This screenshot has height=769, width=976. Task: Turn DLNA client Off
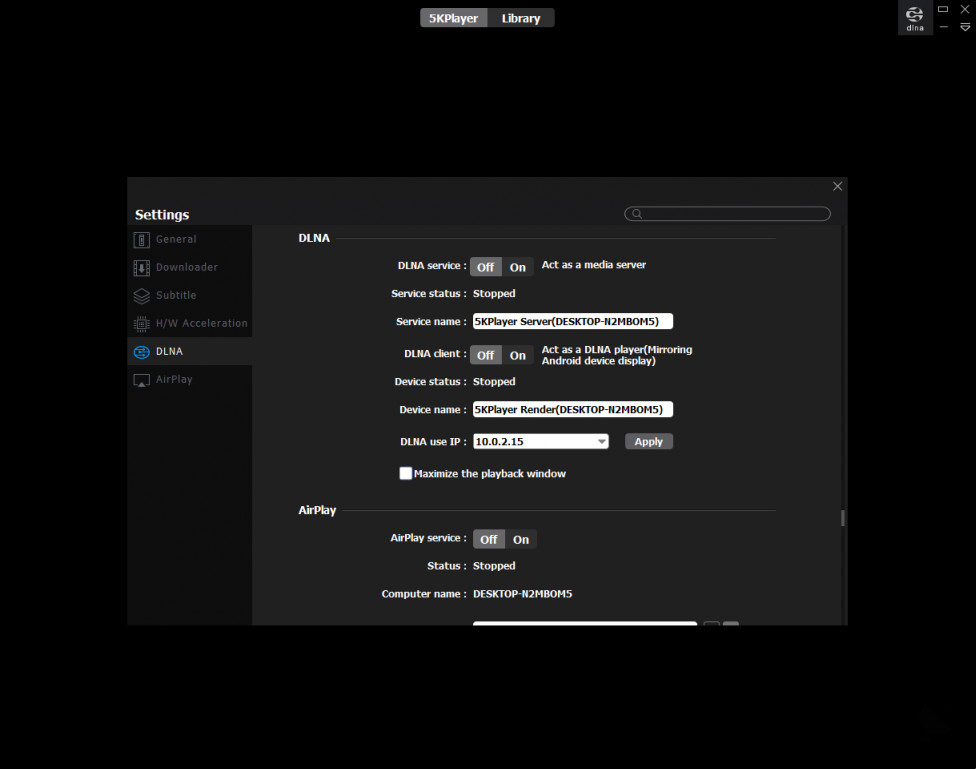point(486,355)
